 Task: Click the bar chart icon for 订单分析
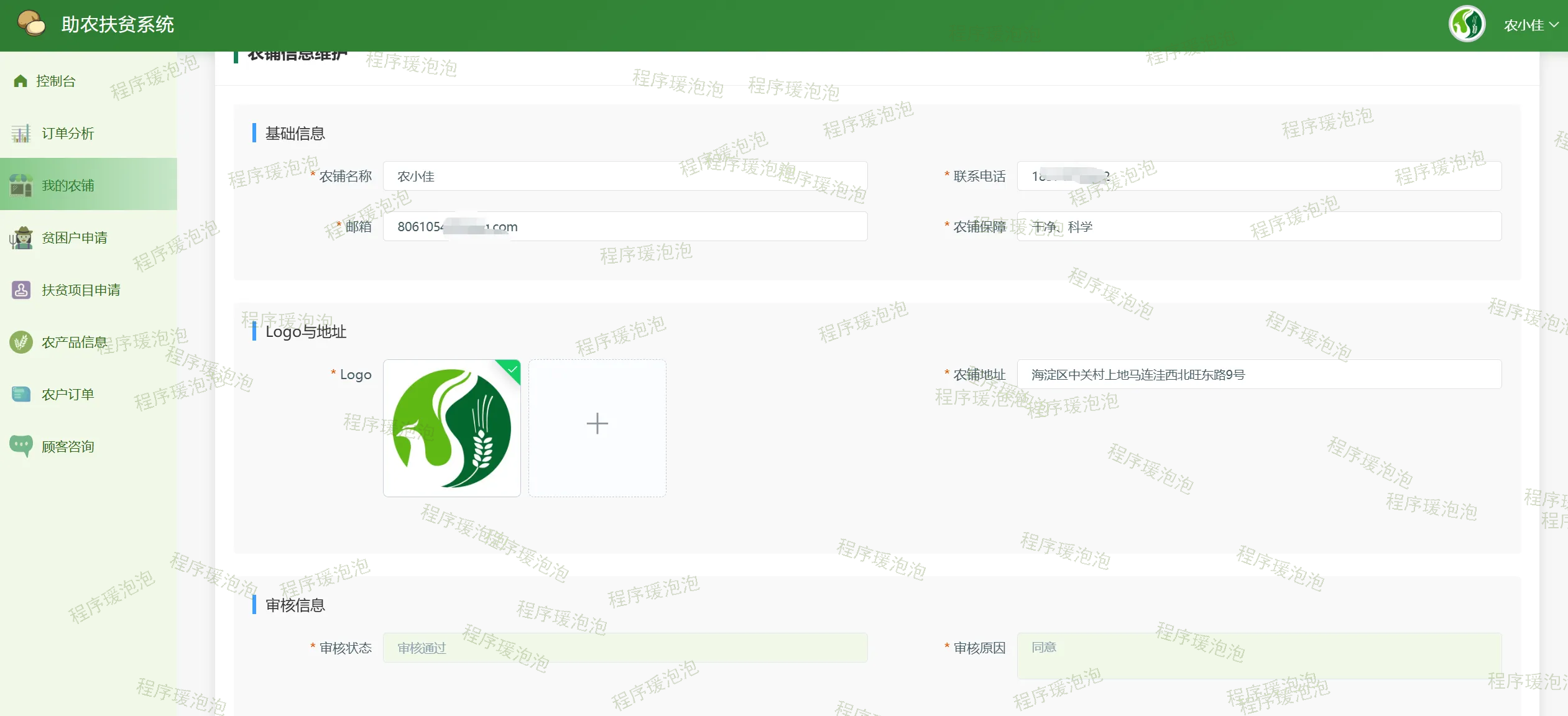(x=21, y=134)
